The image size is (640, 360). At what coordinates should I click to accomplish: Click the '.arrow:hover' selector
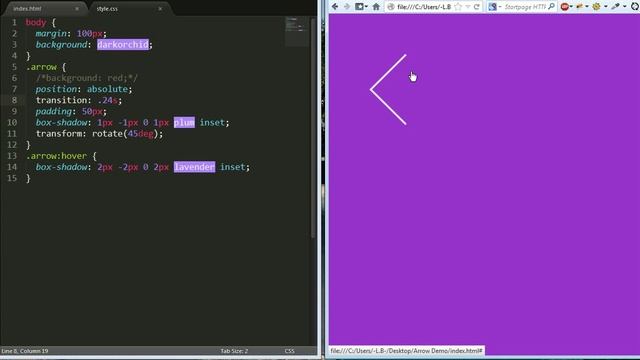(x=56, y=156)
